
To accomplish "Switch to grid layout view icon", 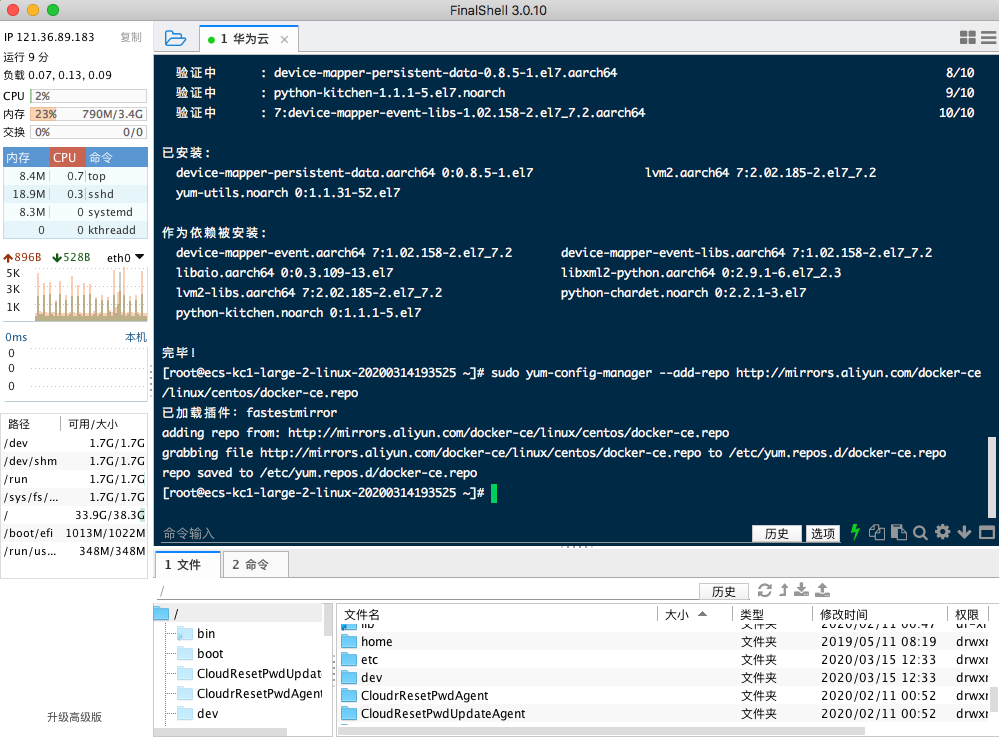I will [967, 38].
